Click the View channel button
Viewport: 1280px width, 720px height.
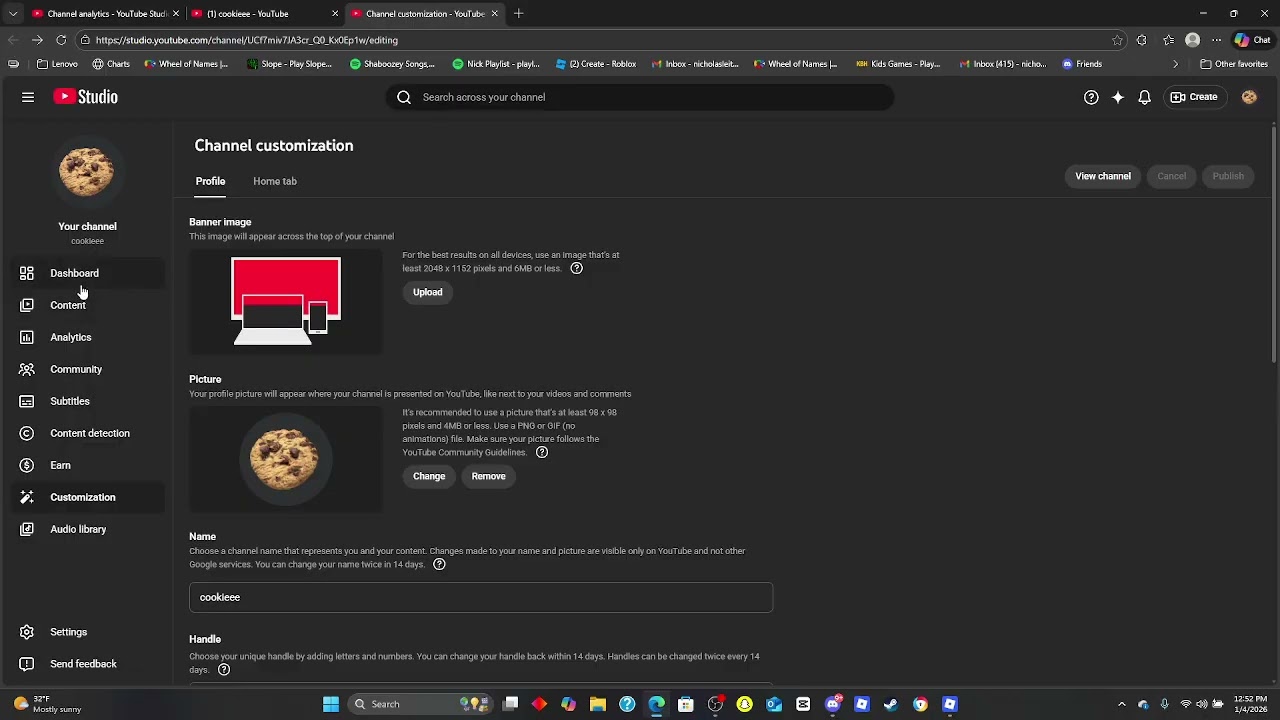tap(1103, 176)
